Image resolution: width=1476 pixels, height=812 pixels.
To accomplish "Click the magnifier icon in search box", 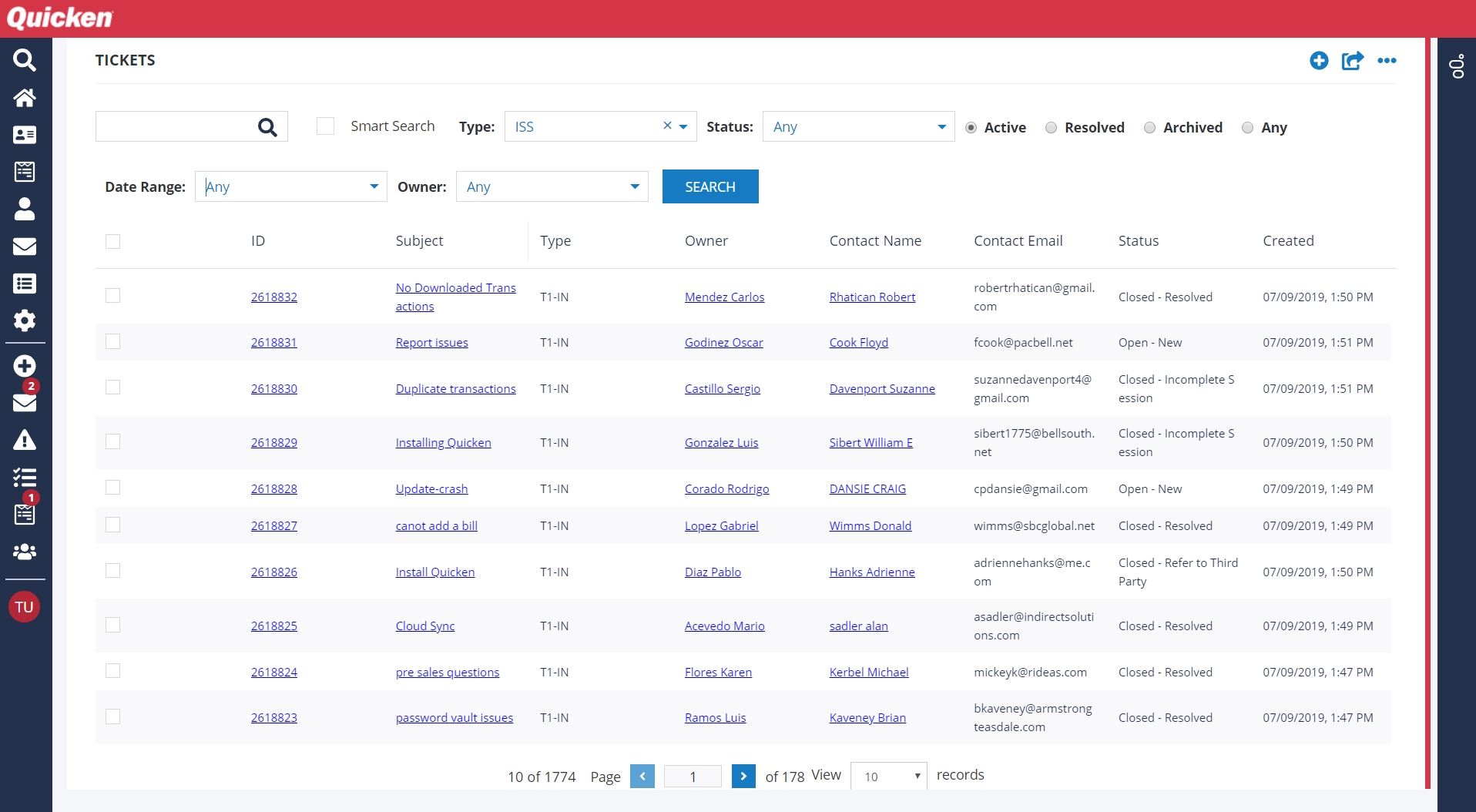I will tap(267, 127).
